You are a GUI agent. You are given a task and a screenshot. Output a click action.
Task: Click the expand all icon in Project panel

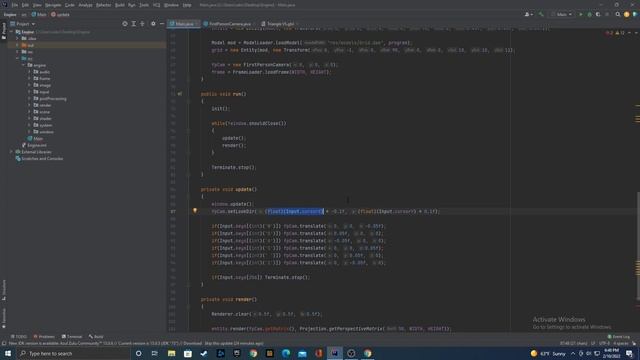[x=133, y=24]
